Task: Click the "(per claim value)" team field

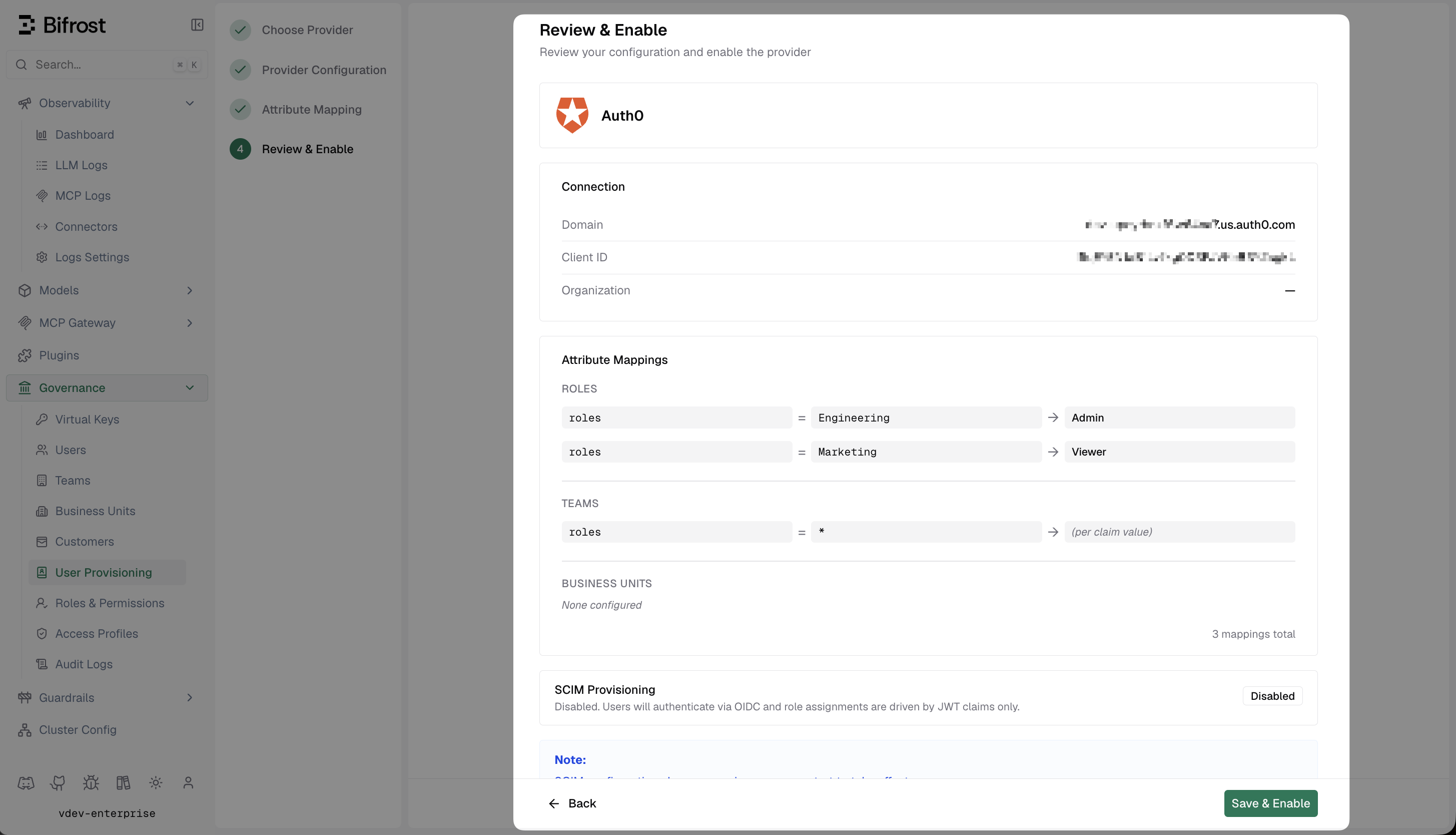Action: click(1179, 532)
